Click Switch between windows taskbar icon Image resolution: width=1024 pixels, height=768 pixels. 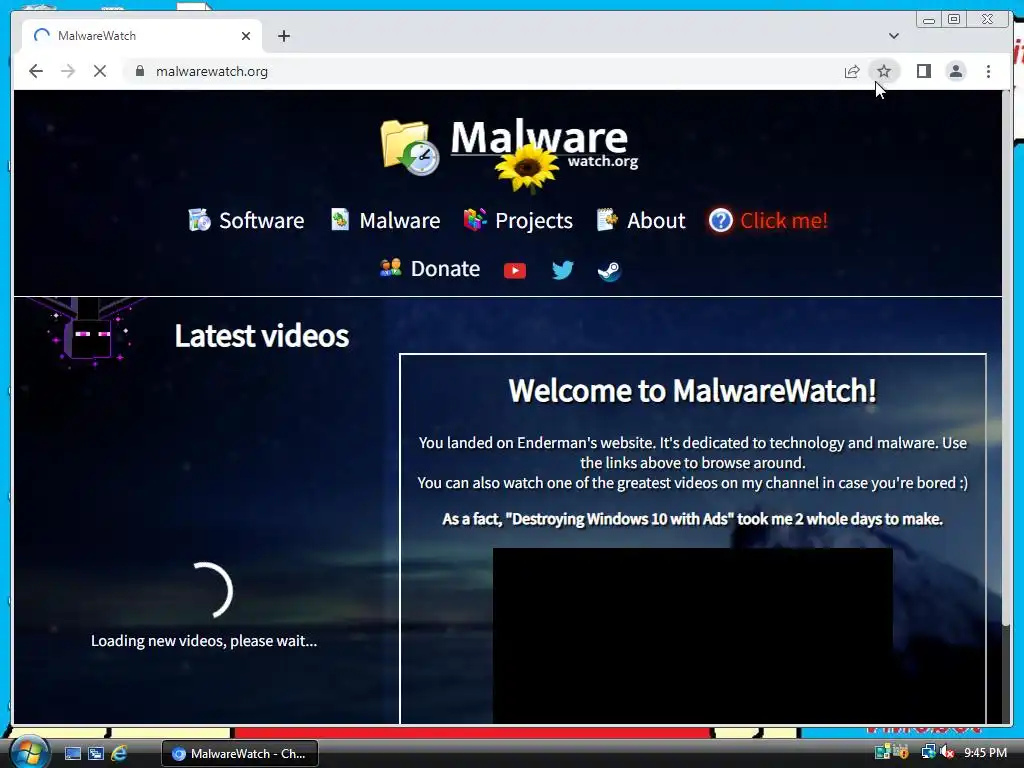(96, 754)
